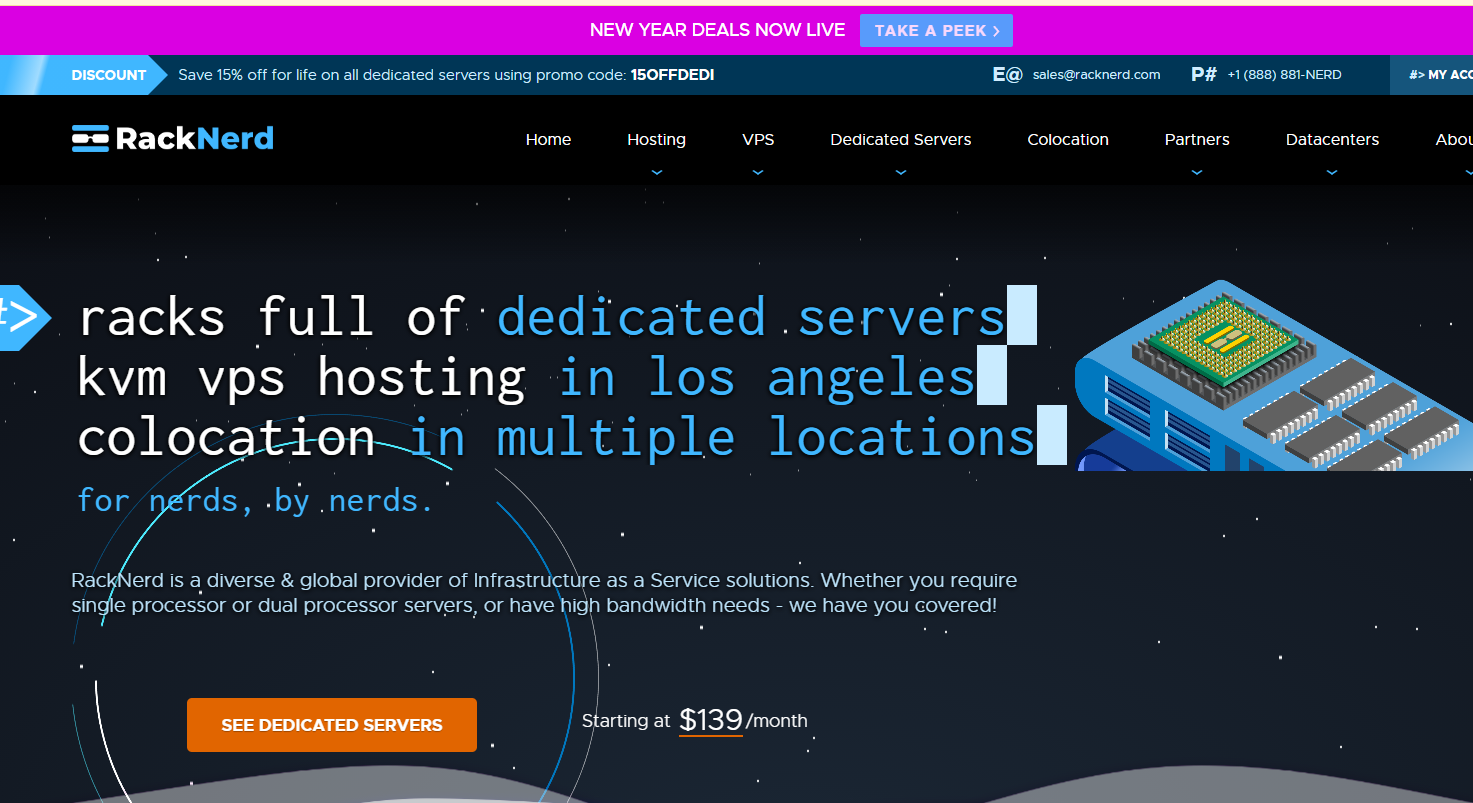Click the 'dedicated servers' headline text

point(751,317)
